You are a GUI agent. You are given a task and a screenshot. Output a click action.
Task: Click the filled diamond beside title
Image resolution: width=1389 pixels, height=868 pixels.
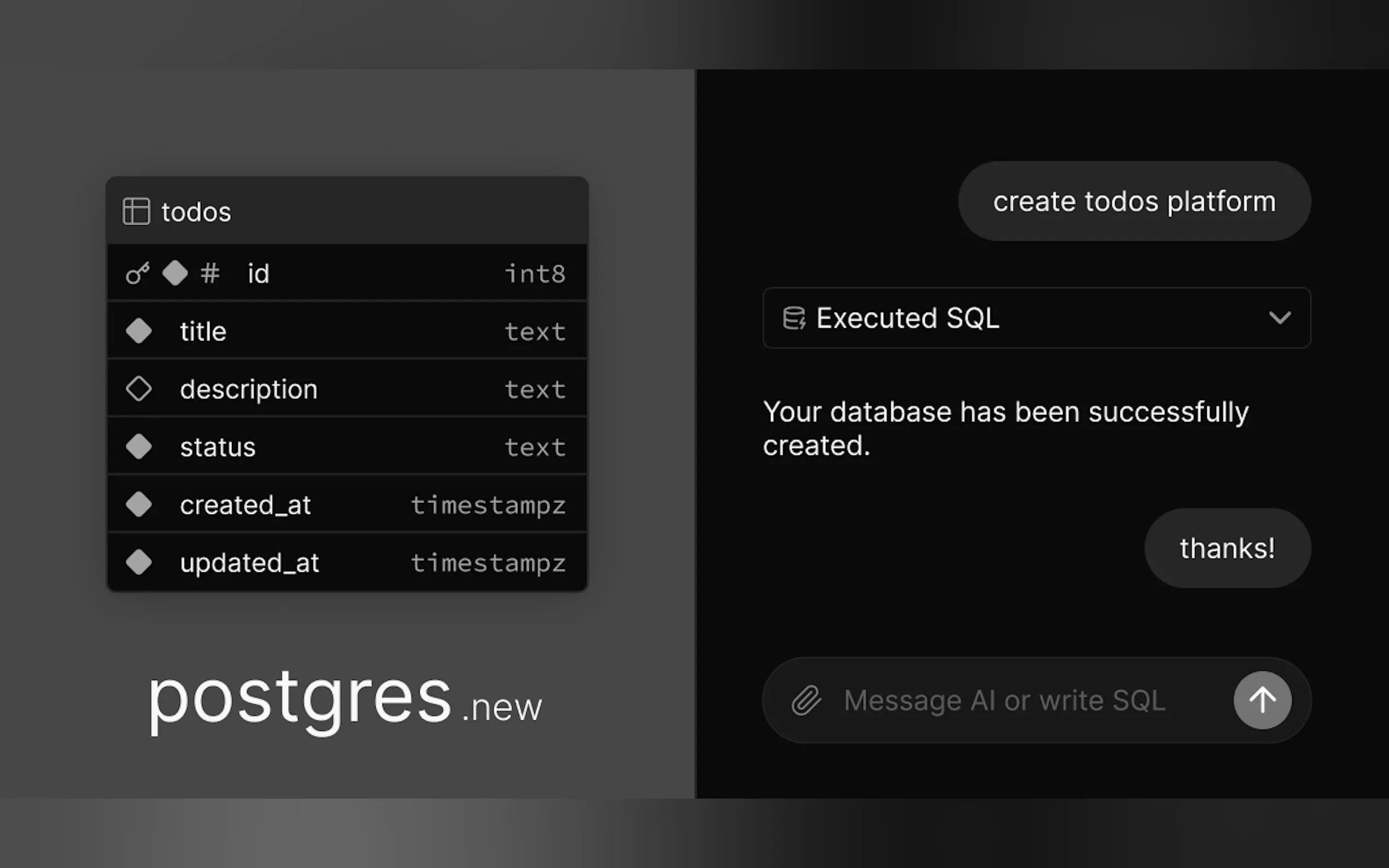(x=138, y=331)
